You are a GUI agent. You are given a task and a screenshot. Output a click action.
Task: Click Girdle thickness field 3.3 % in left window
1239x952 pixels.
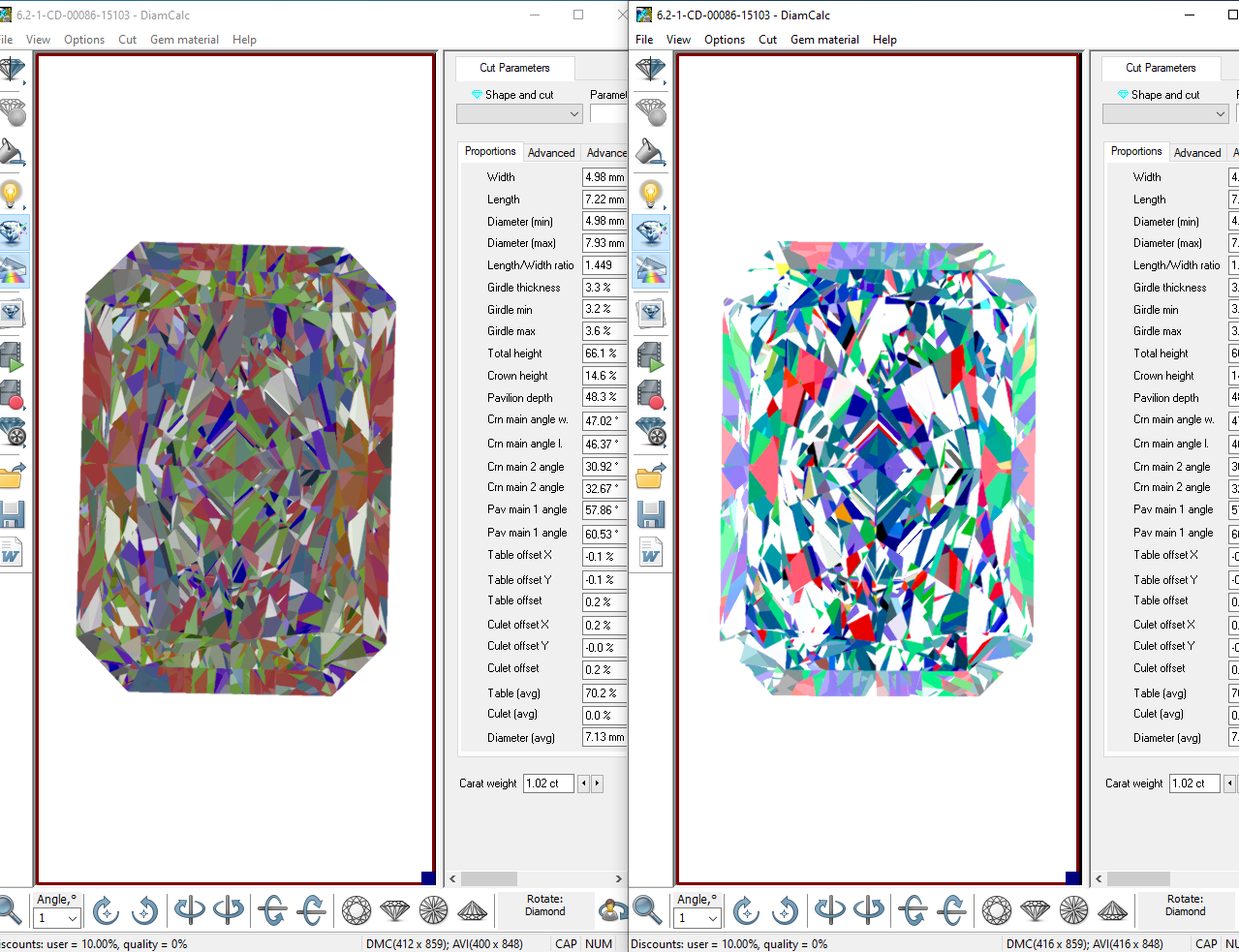pyautogui.click(x=604, y=288)
